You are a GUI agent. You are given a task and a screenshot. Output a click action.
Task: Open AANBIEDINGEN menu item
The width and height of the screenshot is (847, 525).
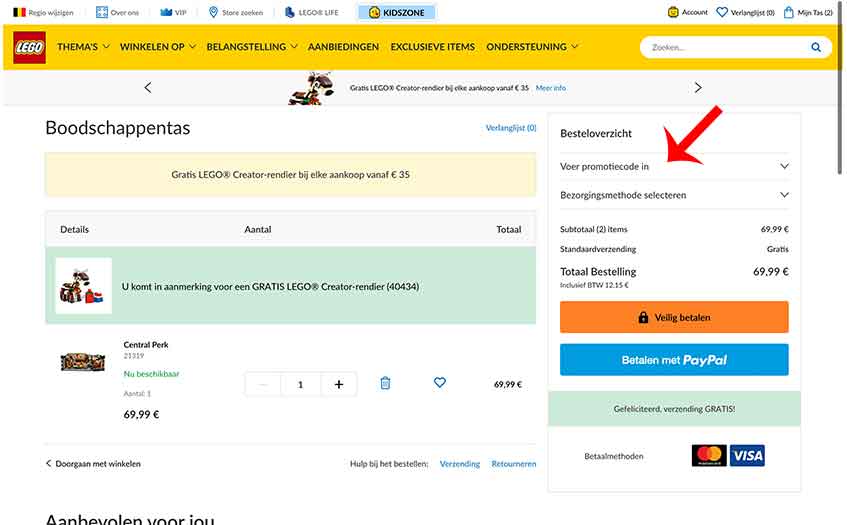[x=343, y=47]
